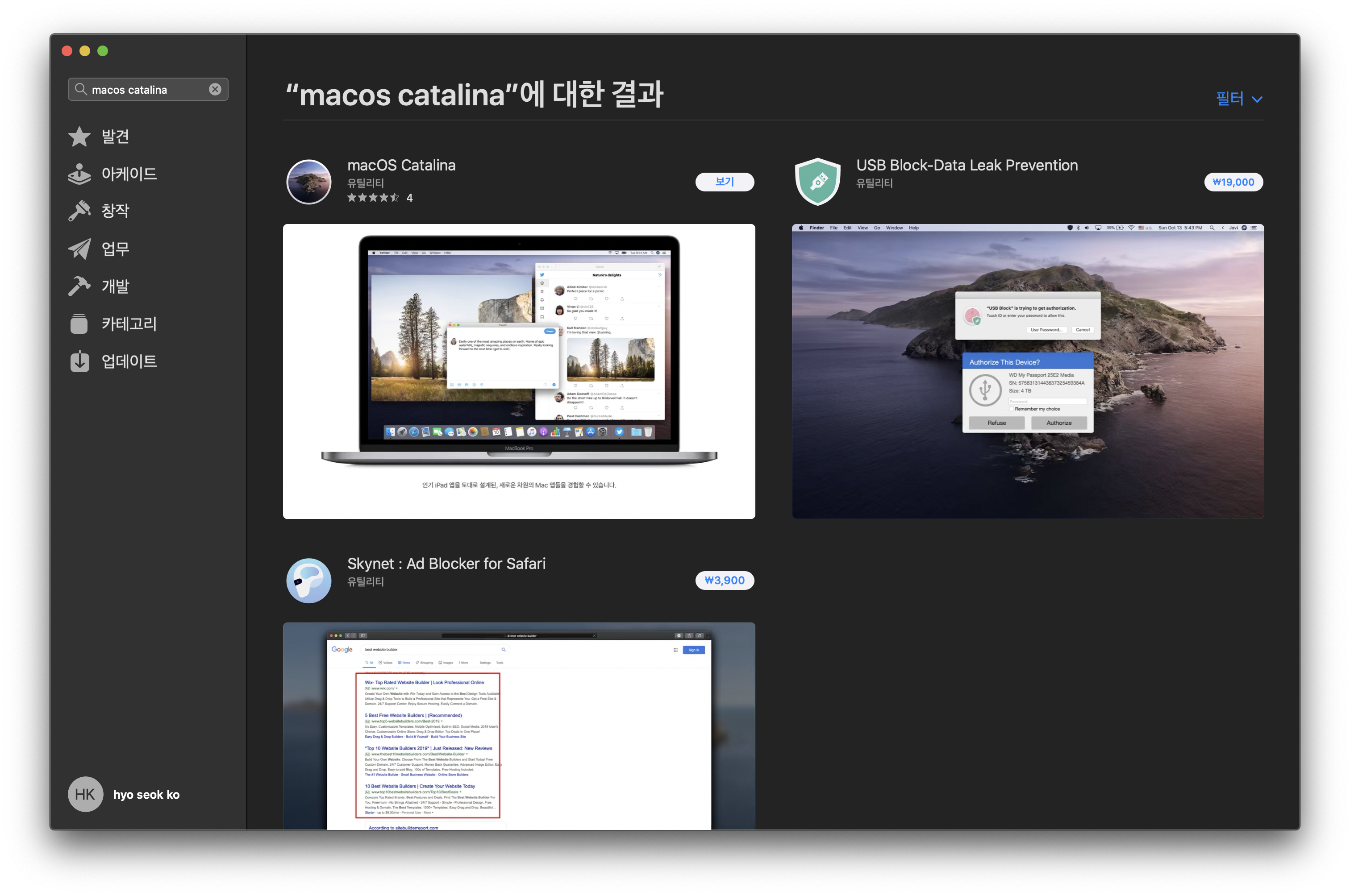Clear the search field with X icon

tap(215, 89)
